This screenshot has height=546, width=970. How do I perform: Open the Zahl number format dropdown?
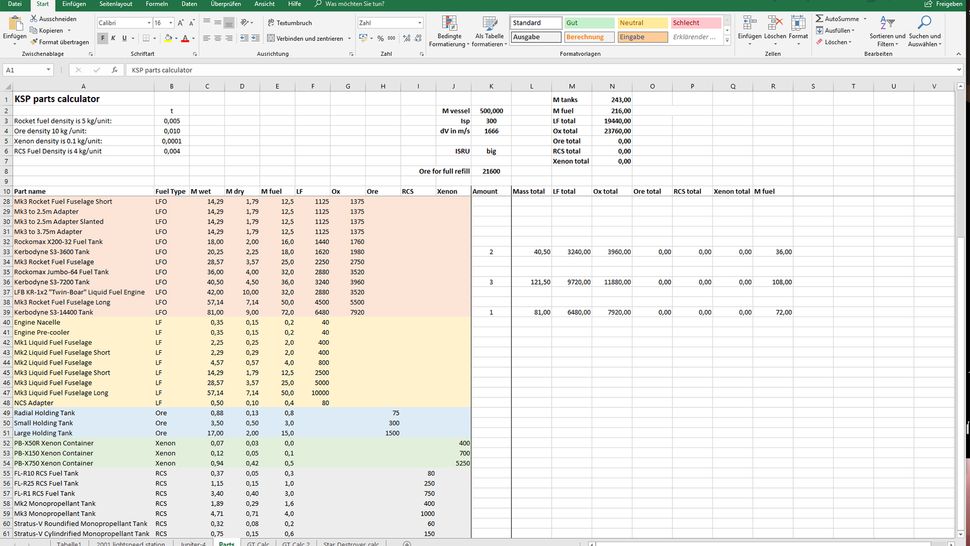419,23
